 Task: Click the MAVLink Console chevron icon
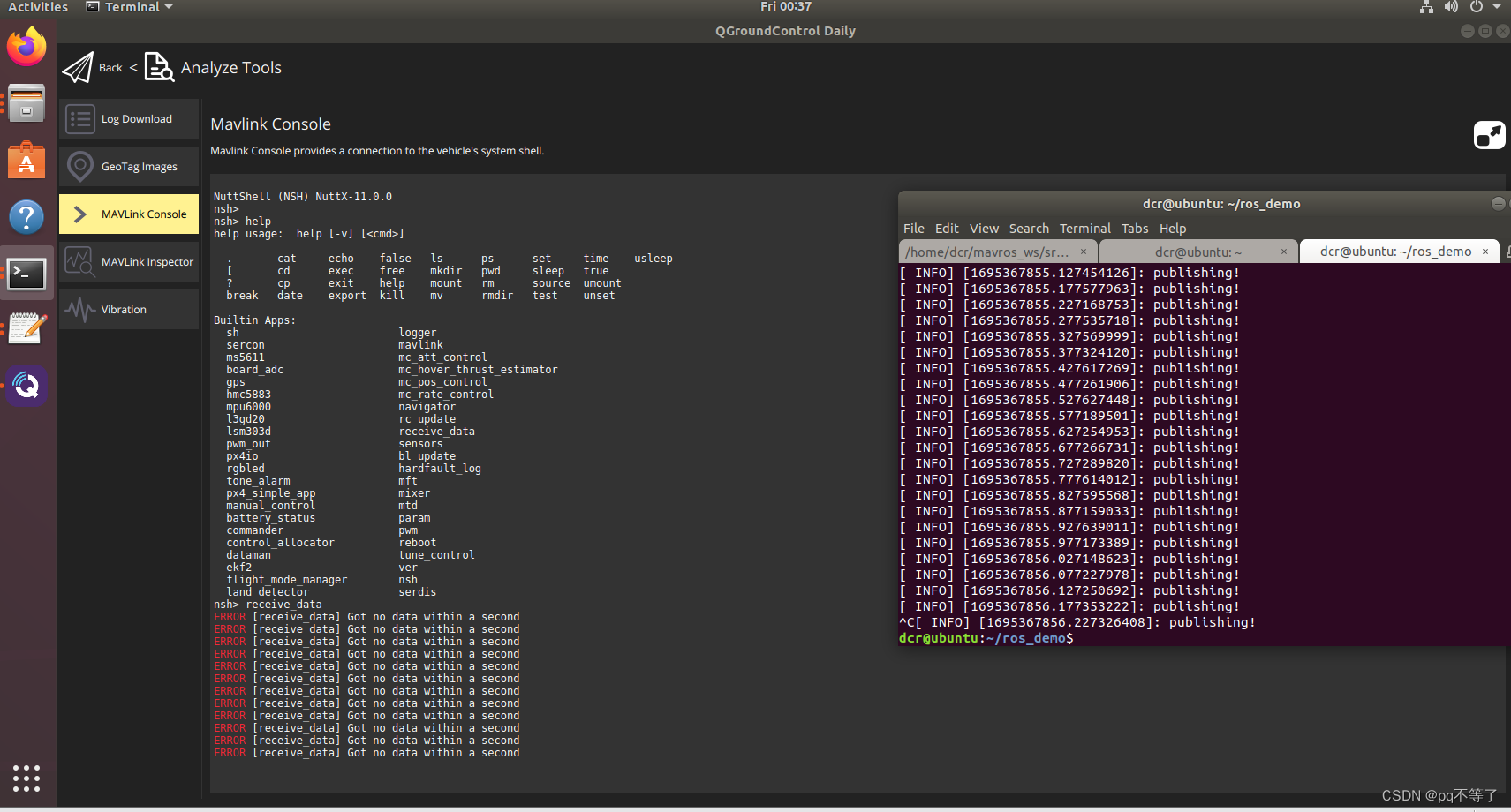[79, 214]
